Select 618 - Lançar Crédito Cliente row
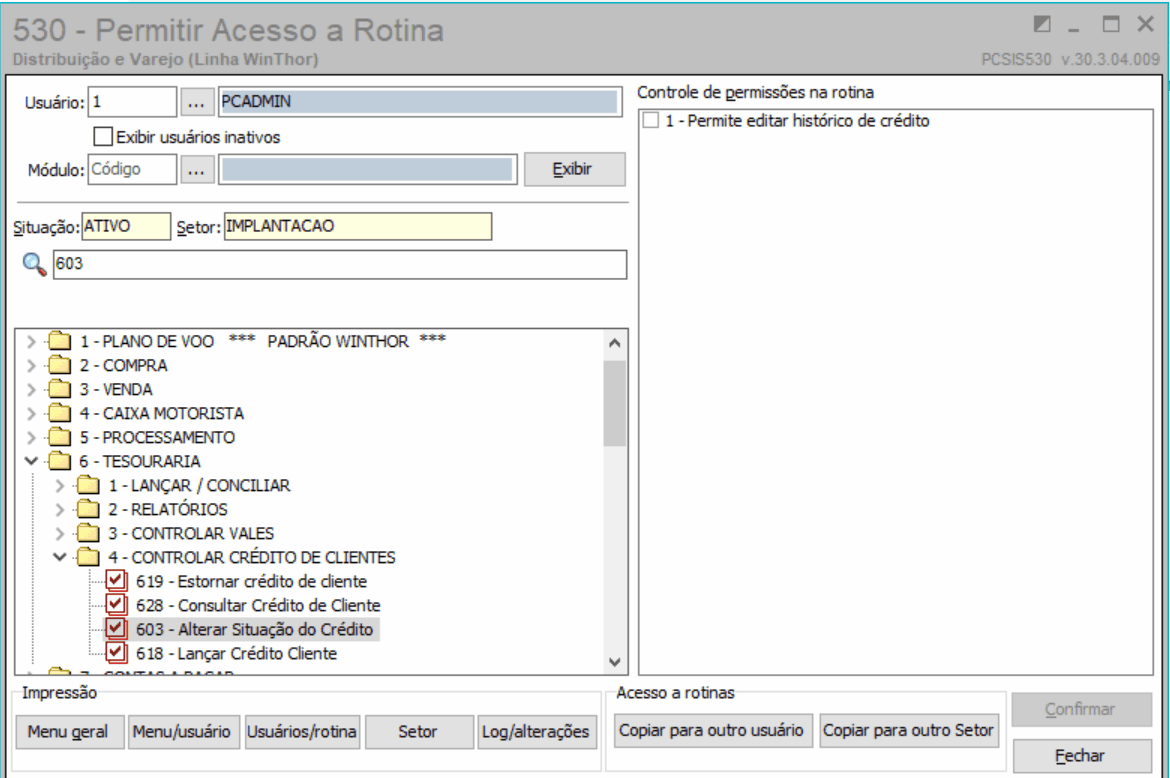 [x=237, y=653]
